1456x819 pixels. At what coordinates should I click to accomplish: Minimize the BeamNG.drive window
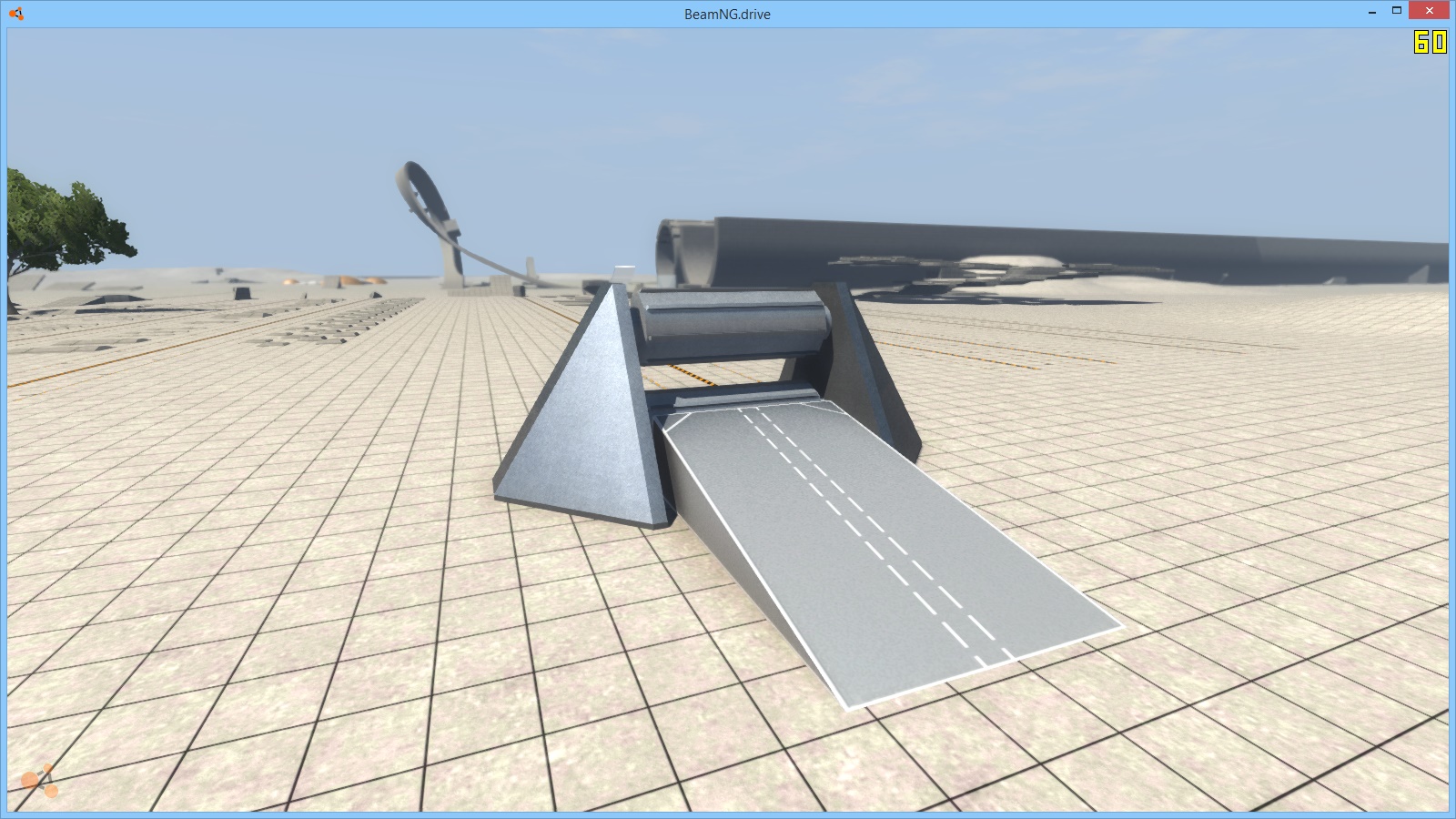pyautogui.click(x=1371, y=11)
